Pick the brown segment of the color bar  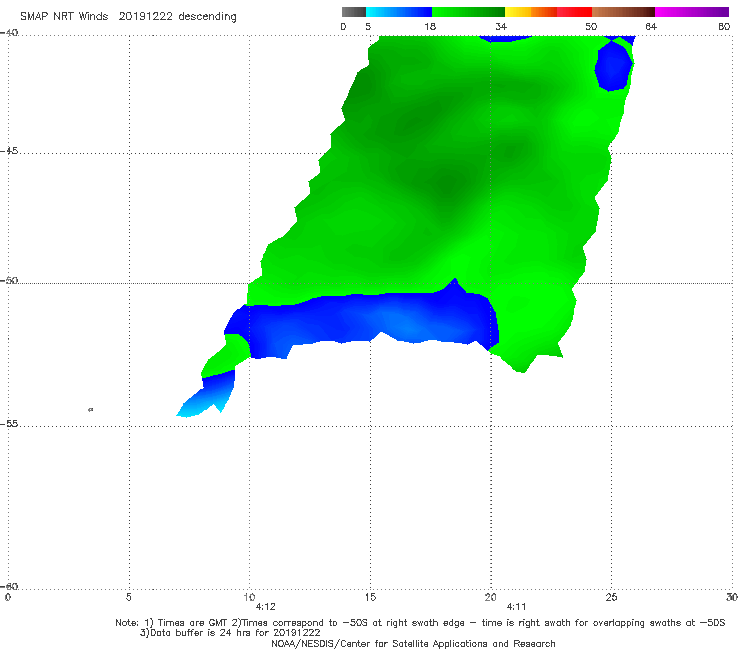click(x=623, y=12)
